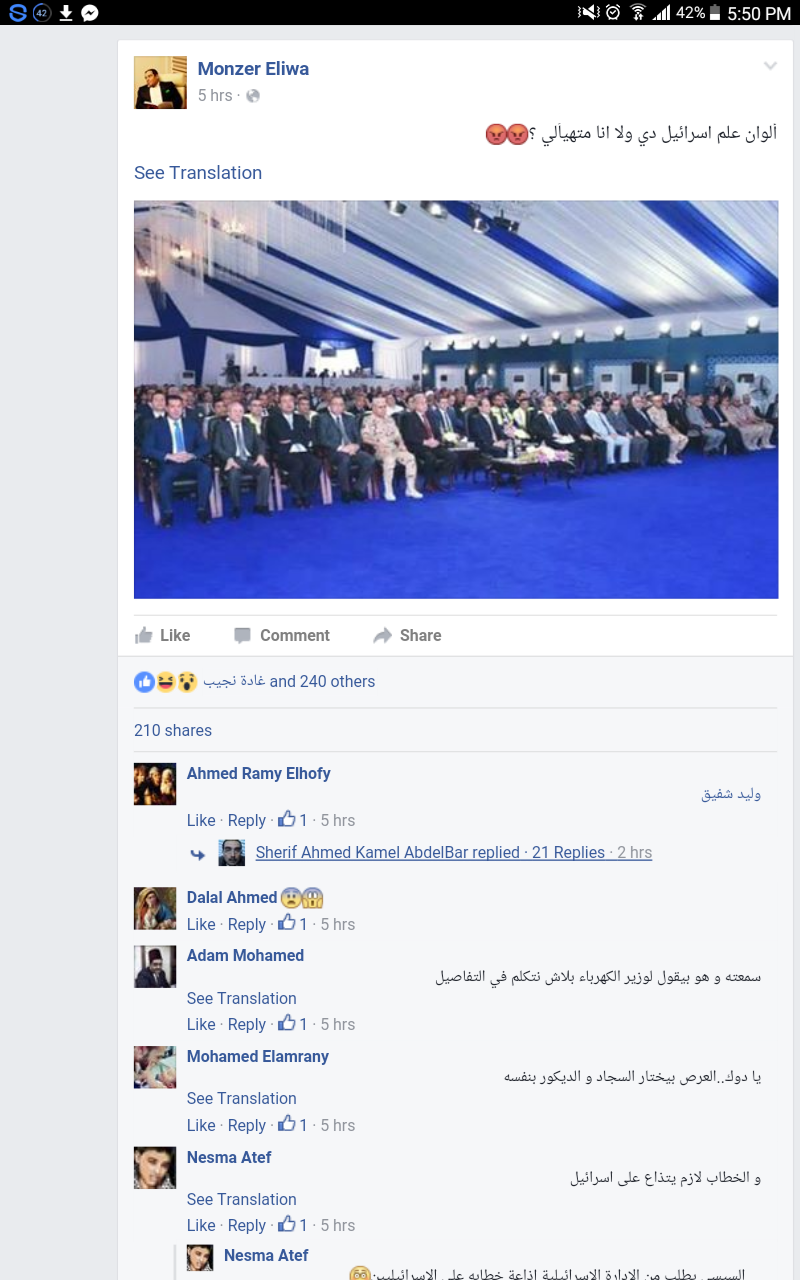
Task: Tap the Share arrow icon
Action: 382,635
